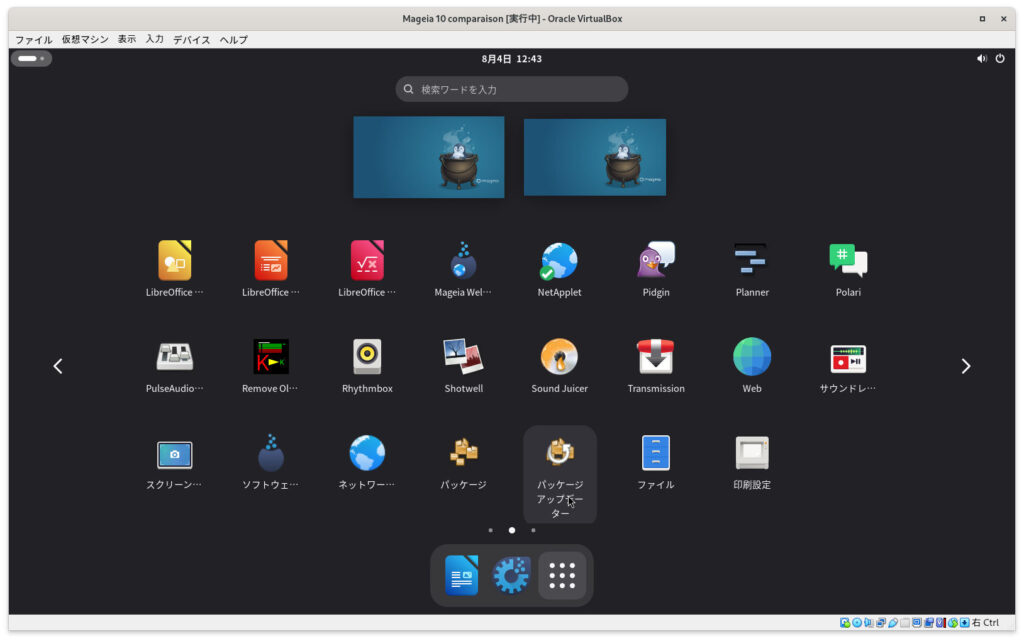1024x641 pixels.
Task: Open VirtualBox ヘルプ menu
Action: click(x=233, y=40)
